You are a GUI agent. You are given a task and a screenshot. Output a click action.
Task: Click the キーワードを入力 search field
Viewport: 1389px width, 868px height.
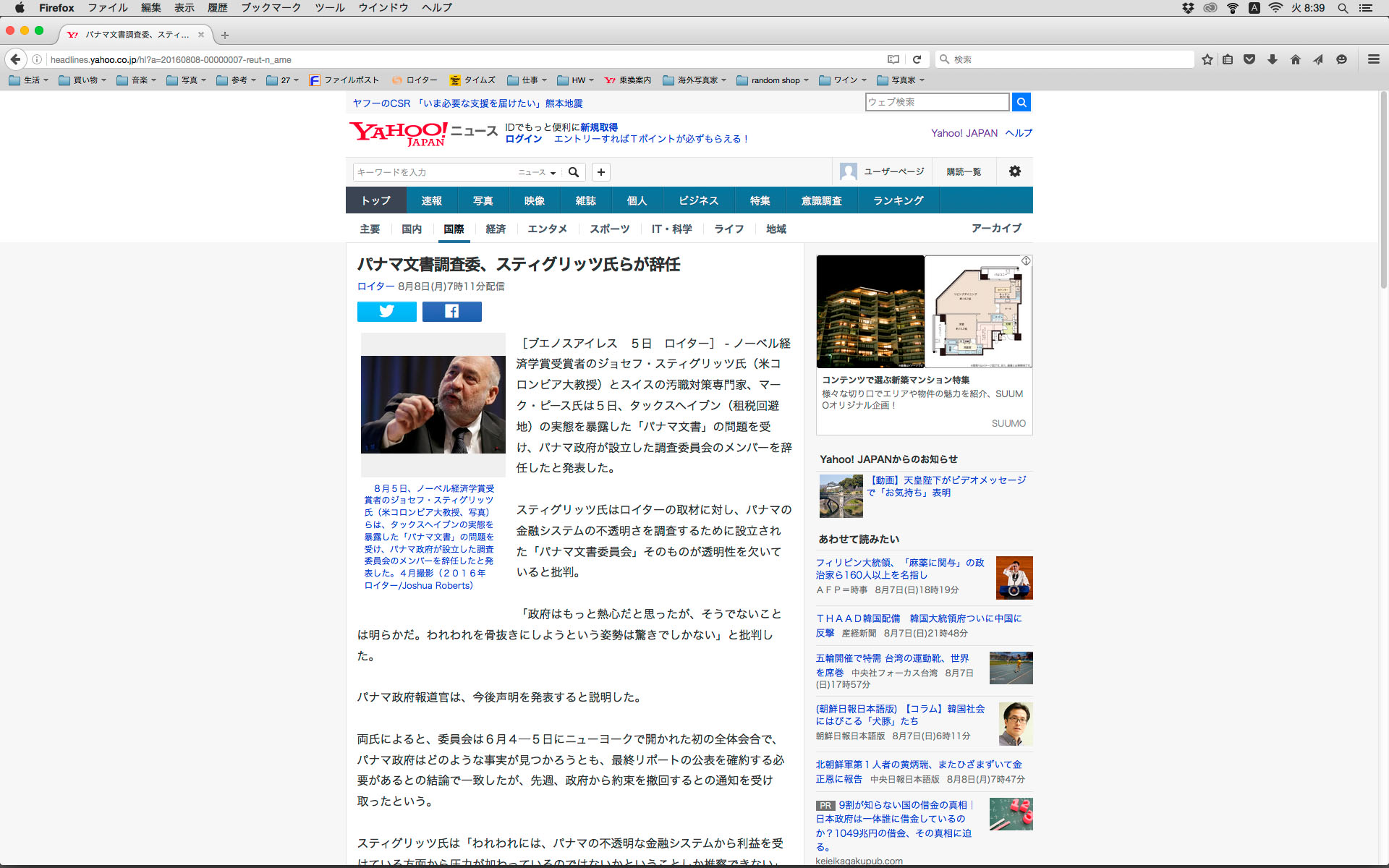click(433, 172)
